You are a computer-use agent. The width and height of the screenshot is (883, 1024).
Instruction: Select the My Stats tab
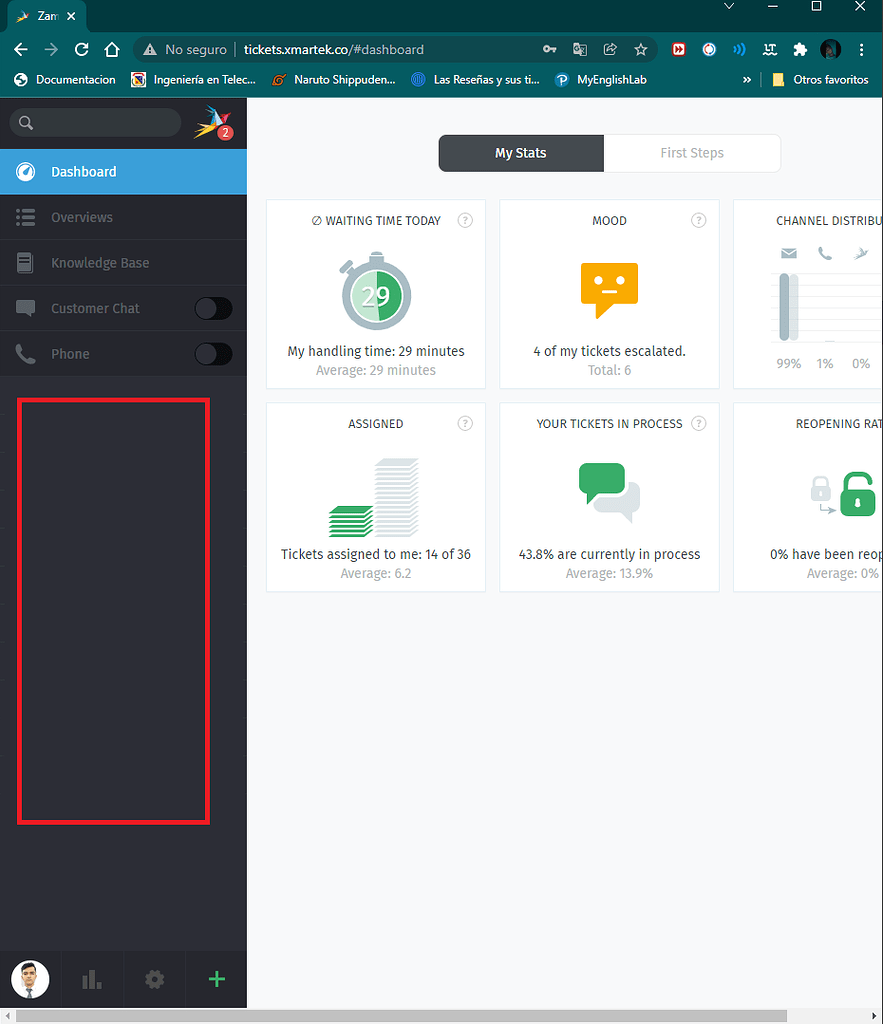click(x=521, y=153)
